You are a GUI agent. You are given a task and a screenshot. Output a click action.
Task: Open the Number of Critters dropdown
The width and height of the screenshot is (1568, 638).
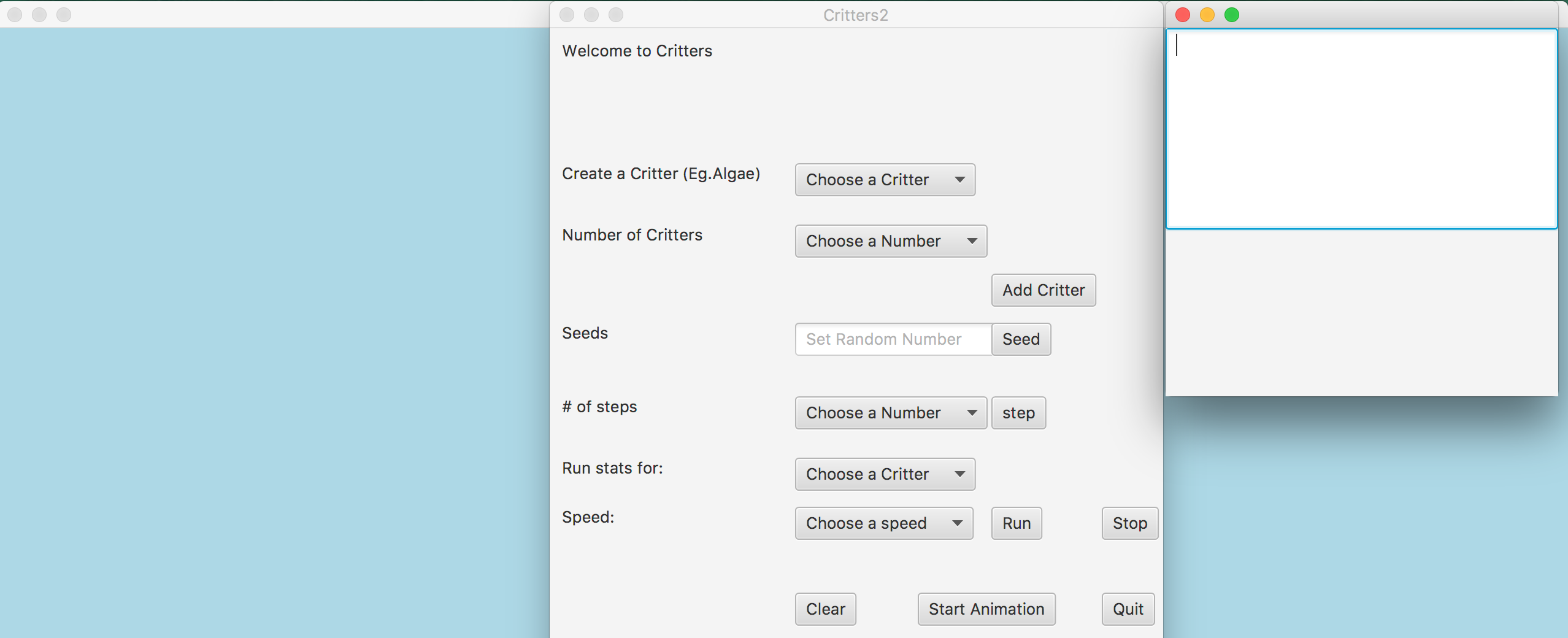click(x=890, y=240)
